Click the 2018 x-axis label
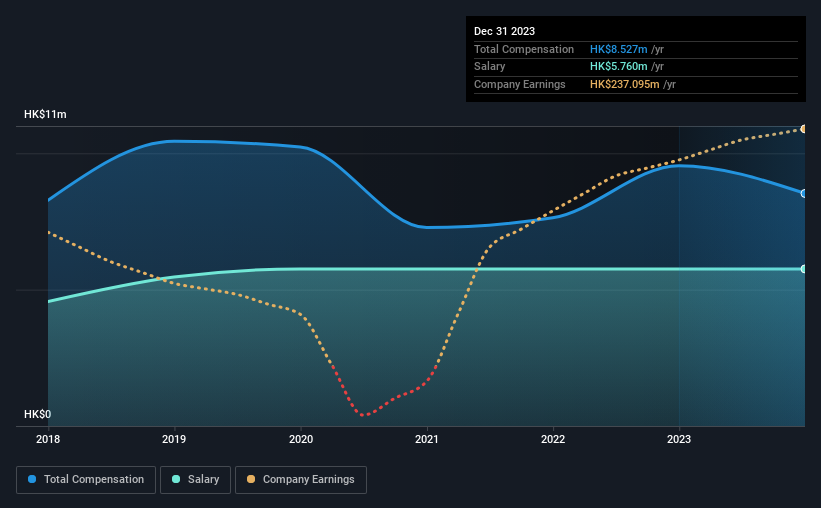 (48, 439)
